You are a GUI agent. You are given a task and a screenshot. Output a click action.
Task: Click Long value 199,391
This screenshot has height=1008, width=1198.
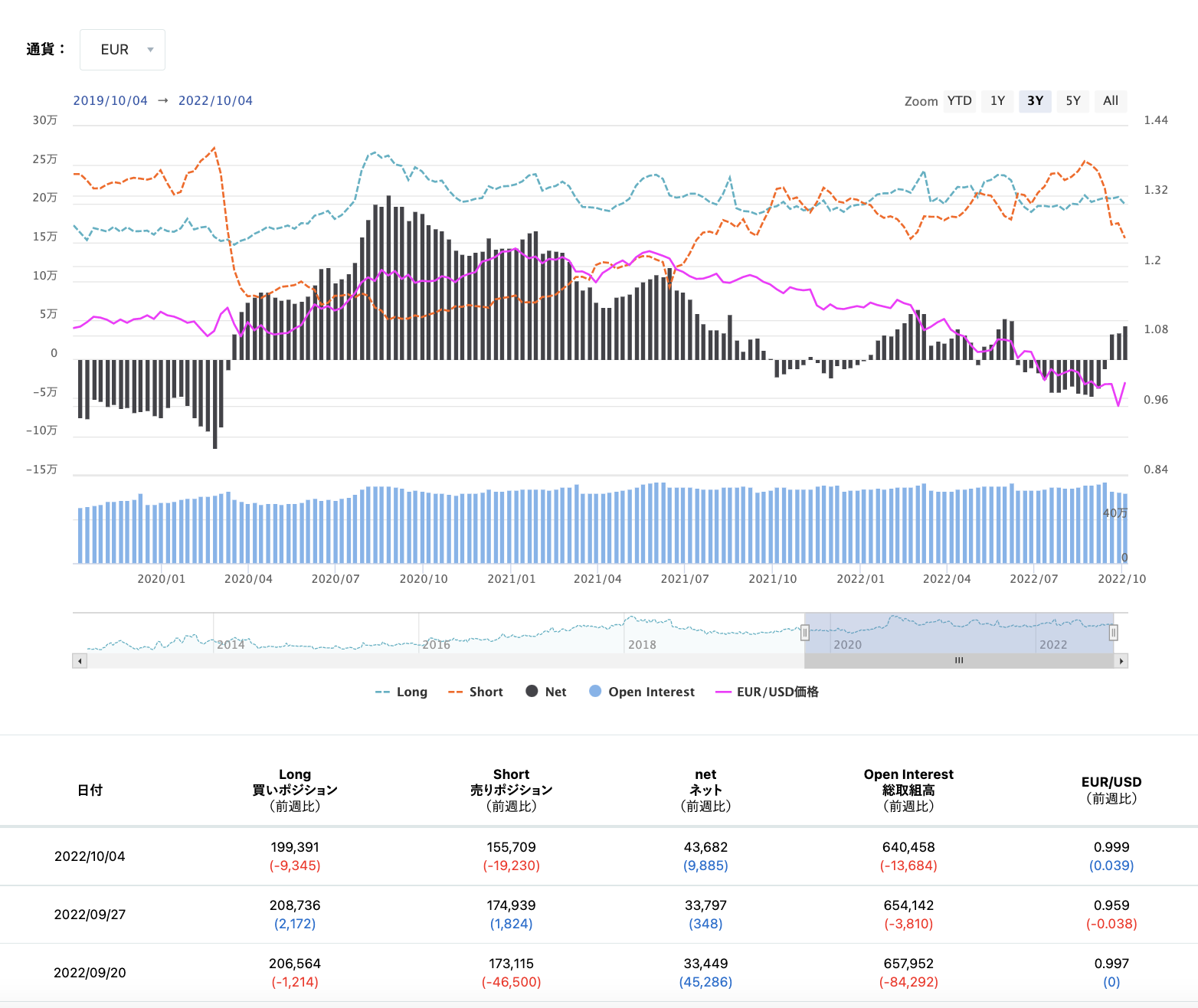point(295,847)
